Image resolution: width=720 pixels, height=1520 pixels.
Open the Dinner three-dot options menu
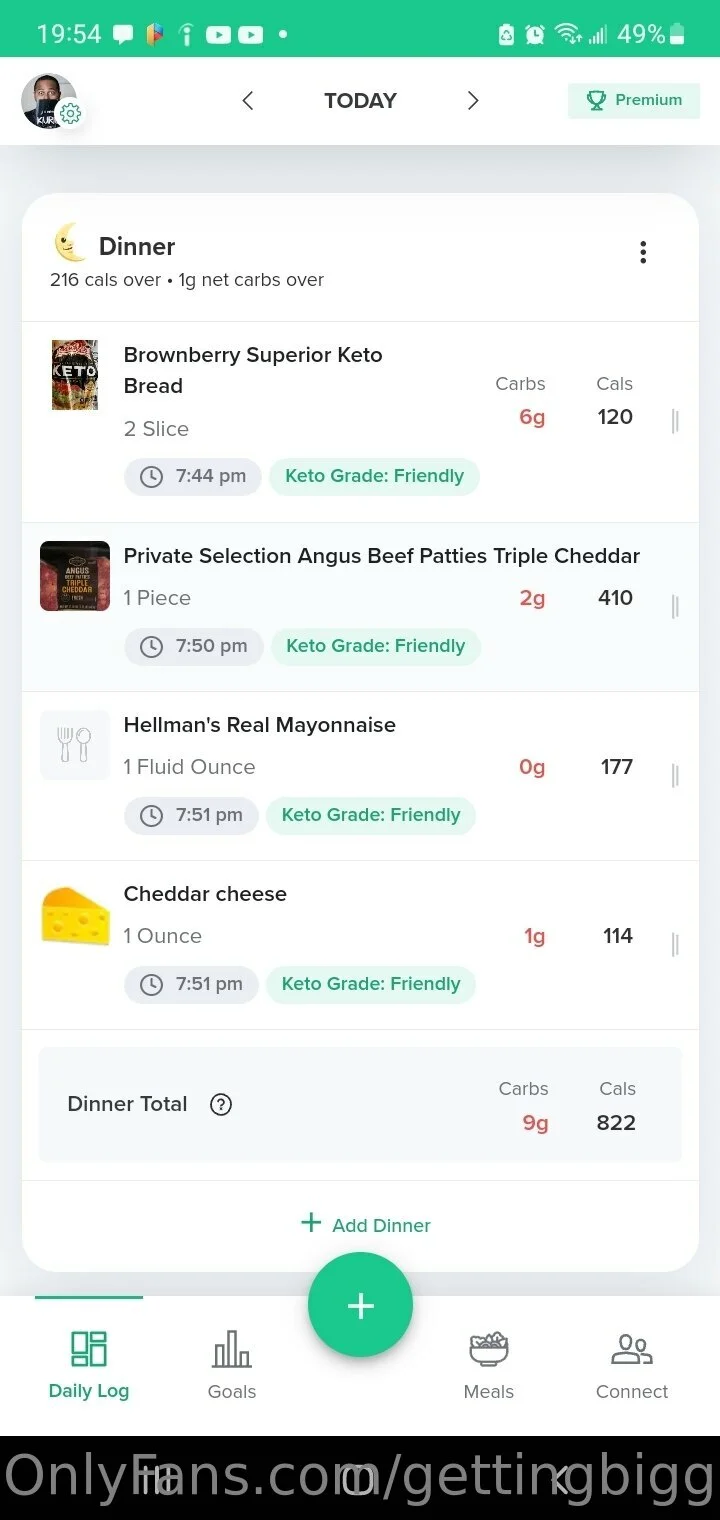[x=643, y=252]
